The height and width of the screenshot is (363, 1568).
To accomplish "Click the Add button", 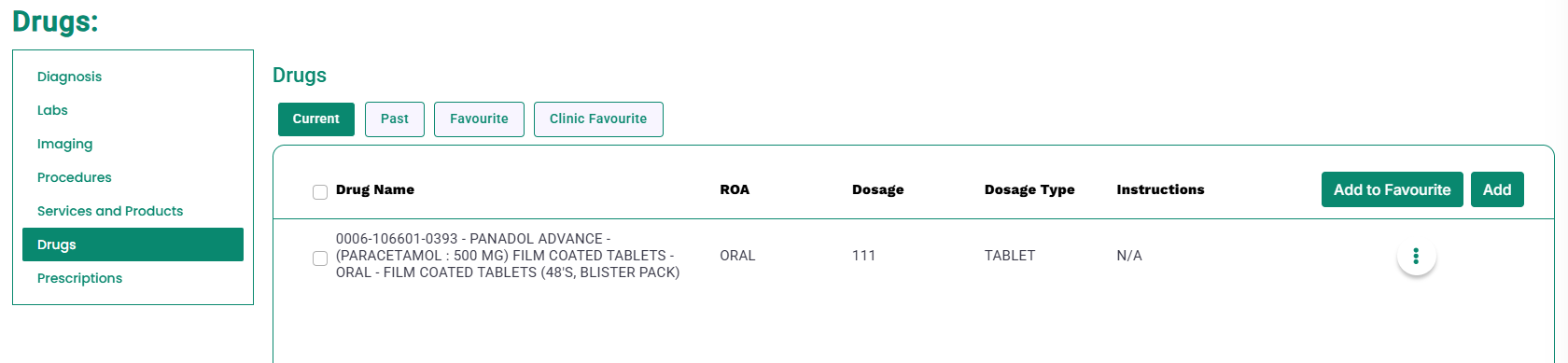I will point(1497,189).
